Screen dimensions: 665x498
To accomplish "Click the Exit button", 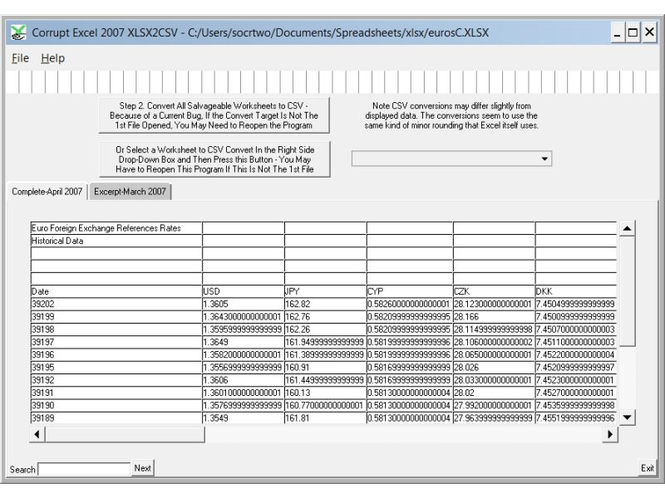I will pos(647,468).
